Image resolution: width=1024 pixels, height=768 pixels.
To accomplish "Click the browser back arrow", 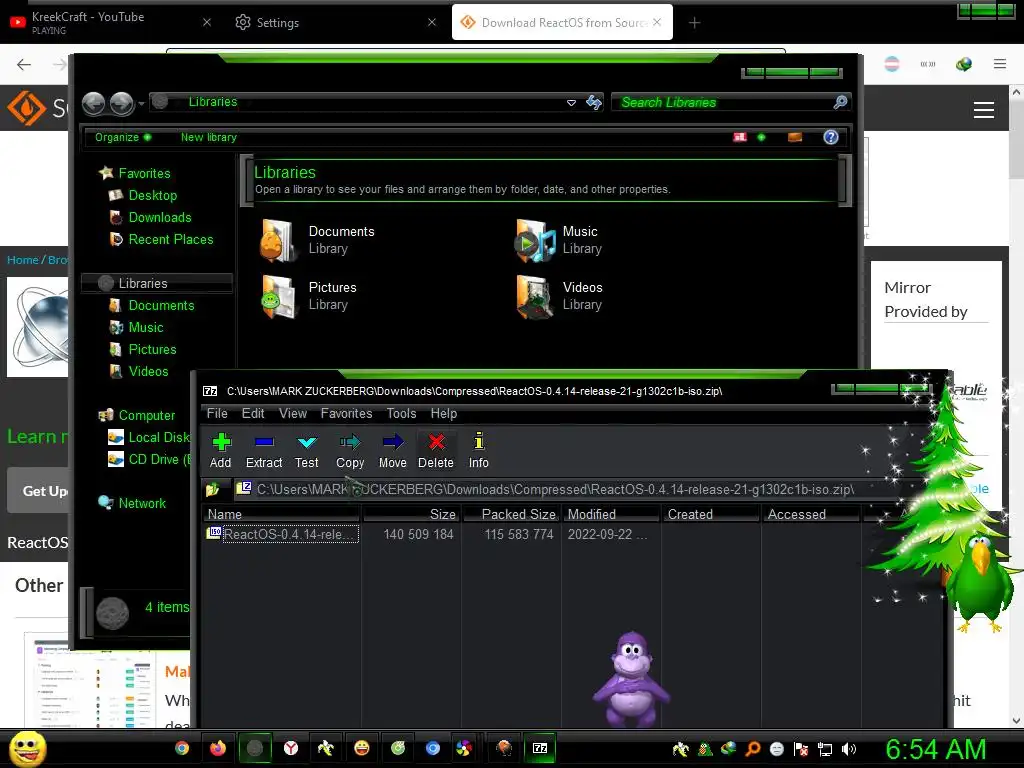I will [24, 64].
